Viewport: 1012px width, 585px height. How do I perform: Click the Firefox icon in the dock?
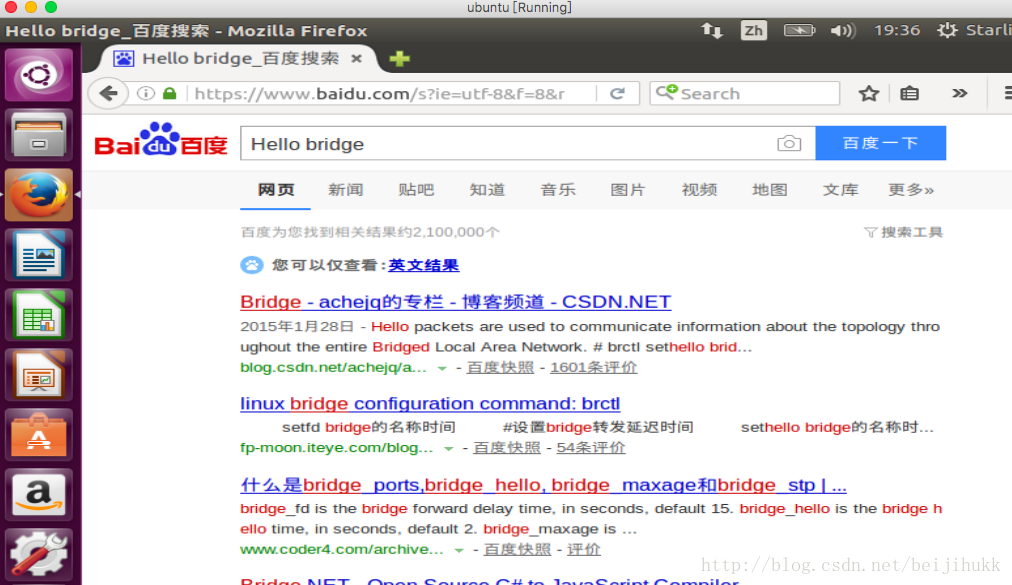[x=39, y=194]
